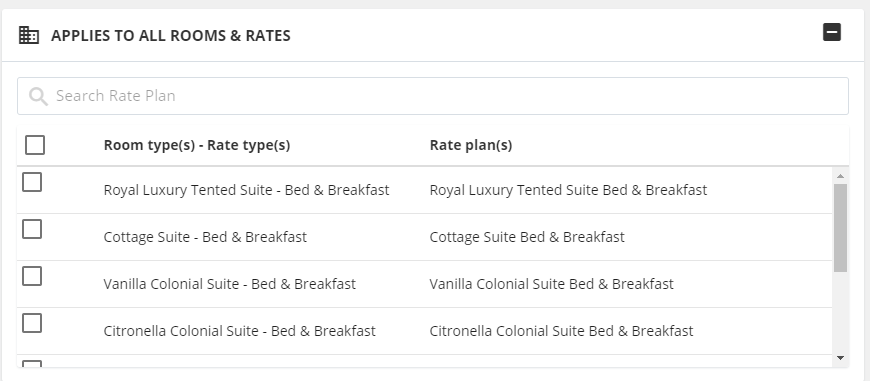This screenshot has width=870, height=381.
Task: Select Vanilla Colonial Suite checkbox
Action: [x=32, y=276]
